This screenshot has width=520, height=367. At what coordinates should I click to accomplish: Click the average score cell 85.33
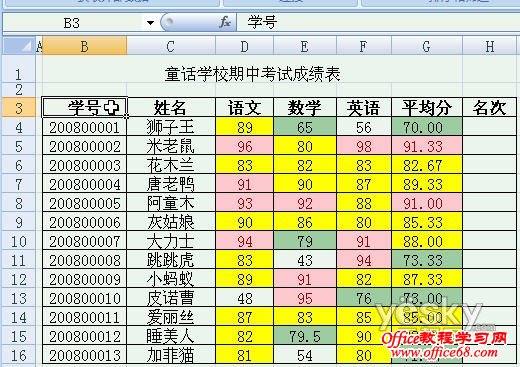point(427,222)
